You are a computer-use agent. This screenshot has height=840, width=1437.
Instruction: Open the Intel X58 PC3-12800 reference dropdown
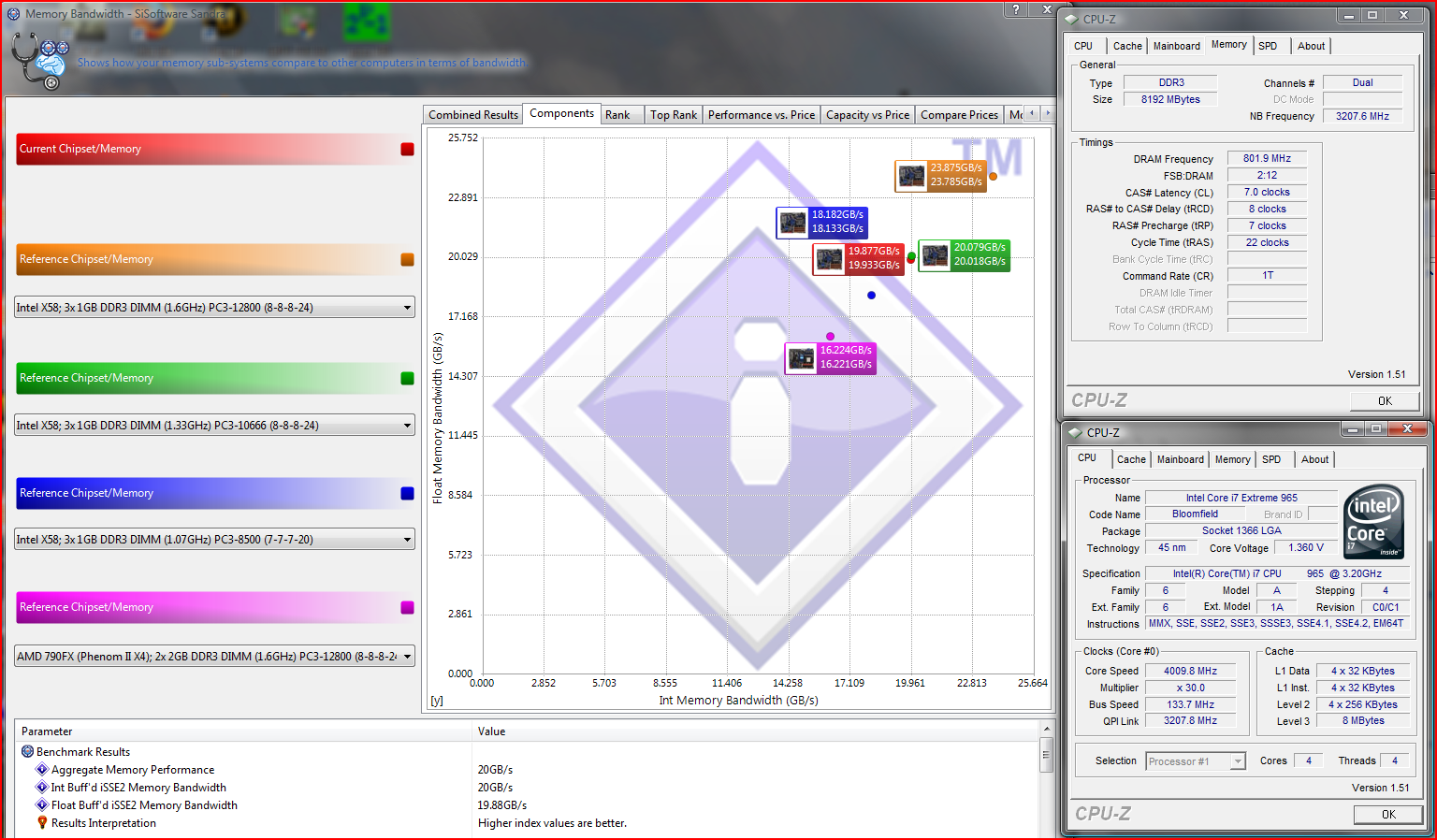[214, 308]
